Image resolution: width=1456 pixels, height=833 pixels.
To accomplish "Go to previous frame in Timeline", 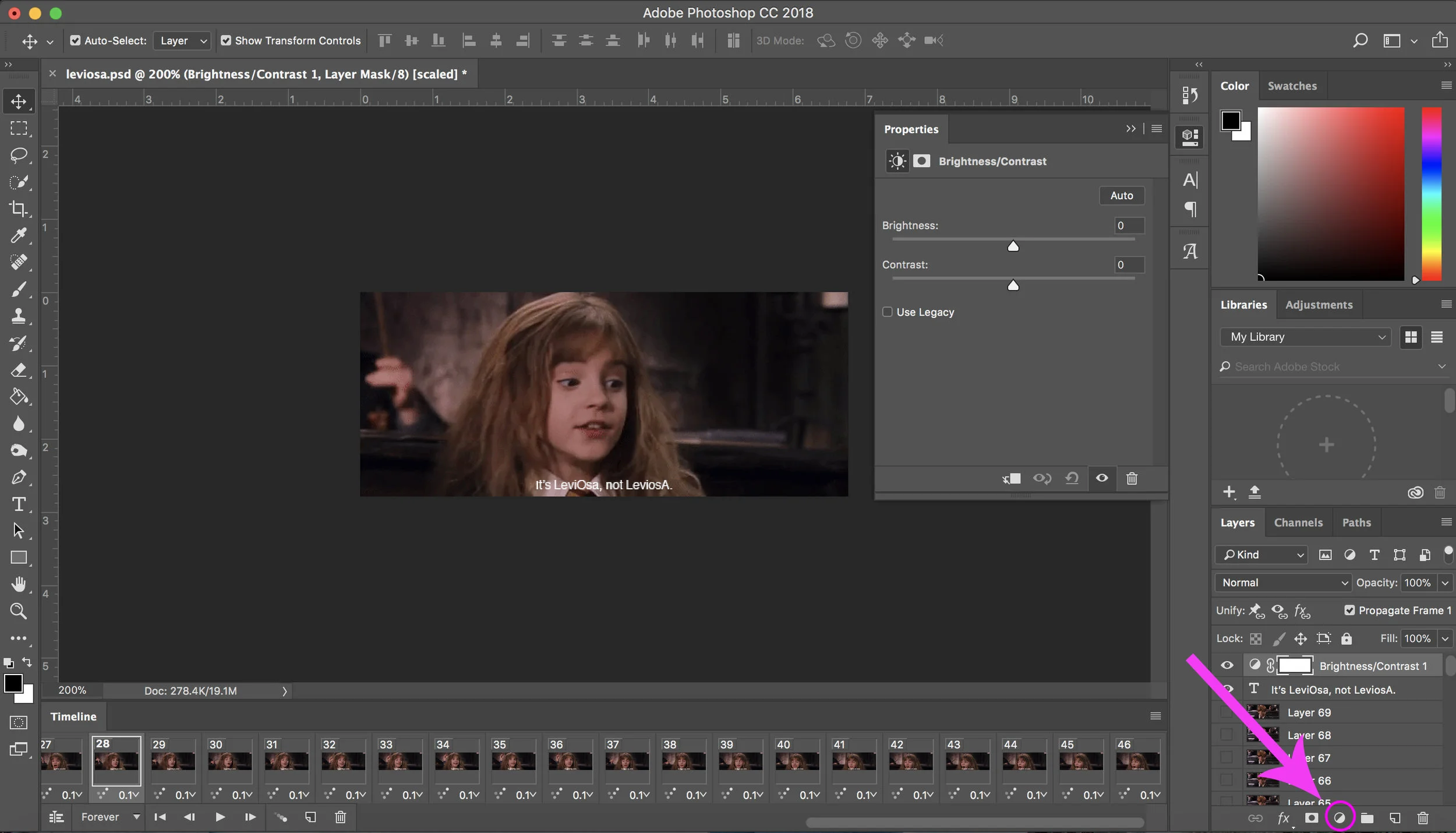I will tap(189, 817).
